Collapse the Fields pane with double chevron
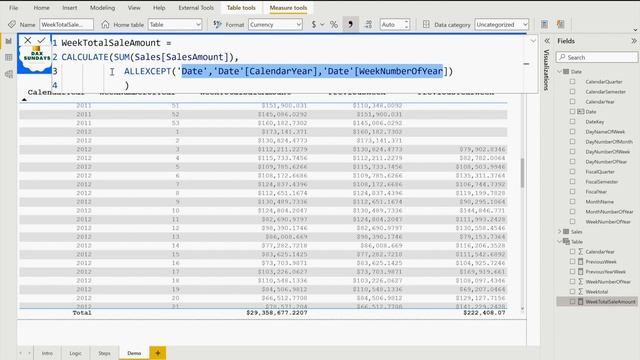This screenshot has height=360, width=640. coord(633,41)
